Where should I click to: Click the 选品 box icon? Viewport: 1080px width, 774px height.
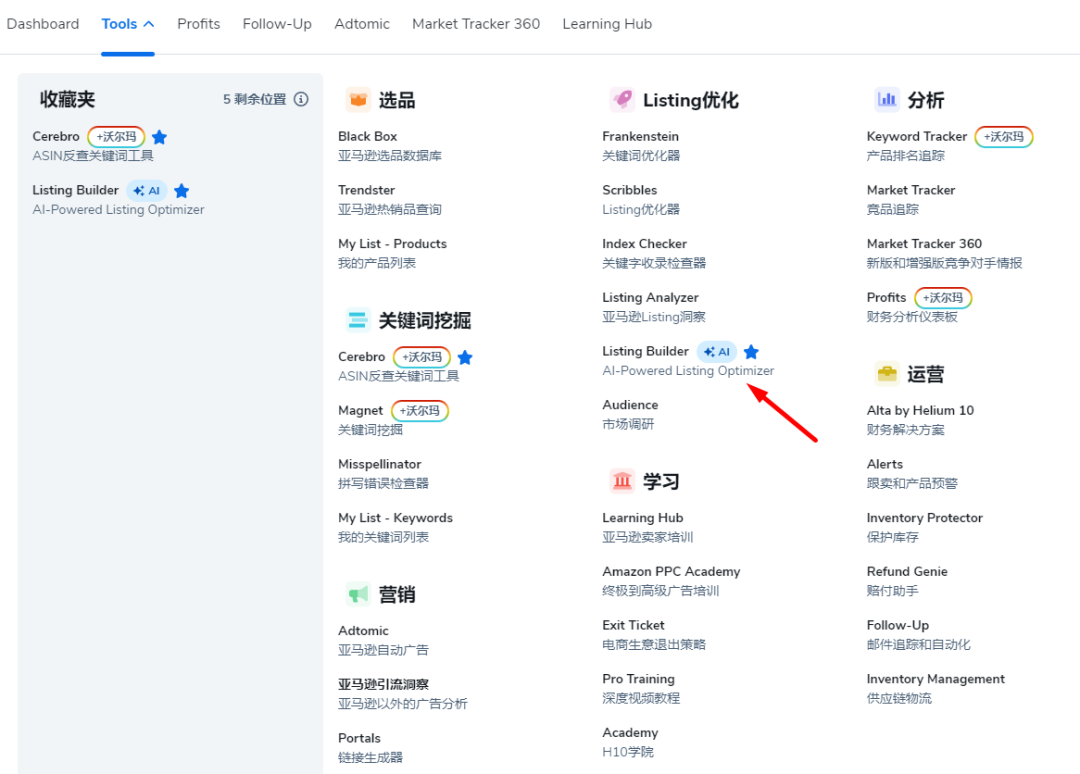pyautogui.click(x=358, y=100)
